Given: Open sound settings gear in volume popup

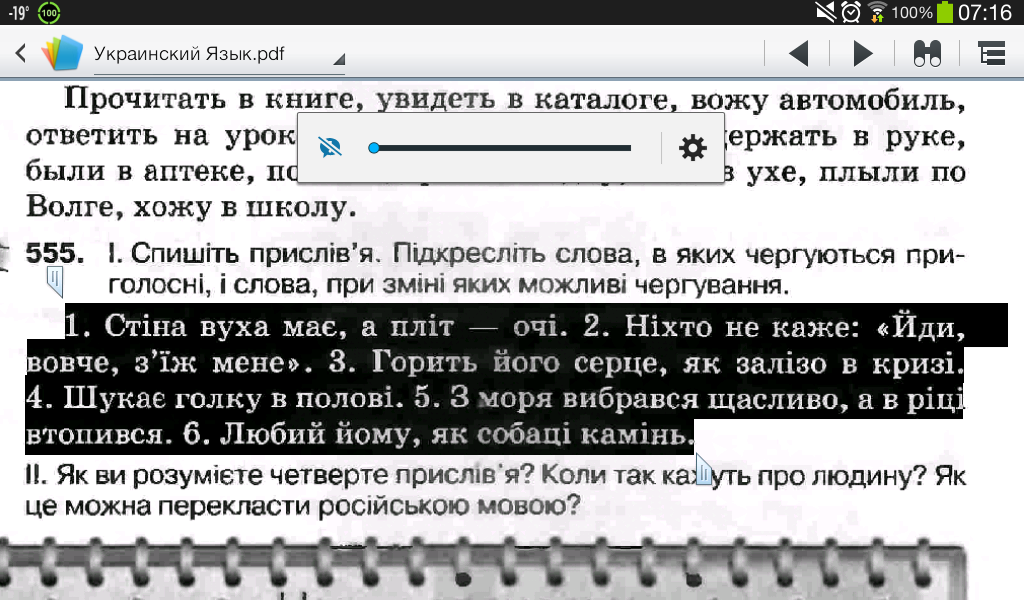Looking at the screenshot, I should coord(693,148).
